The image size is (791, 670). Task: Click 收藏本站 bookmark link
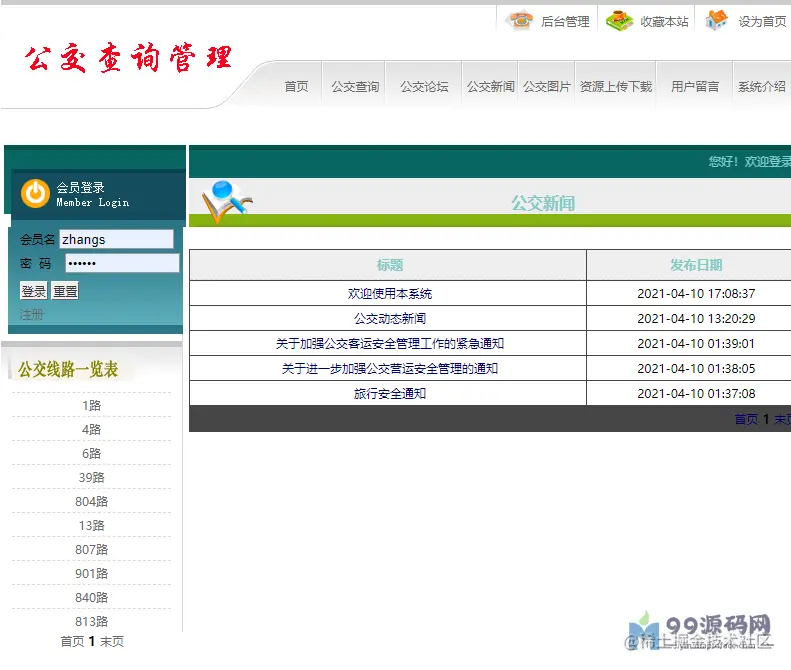664,22
